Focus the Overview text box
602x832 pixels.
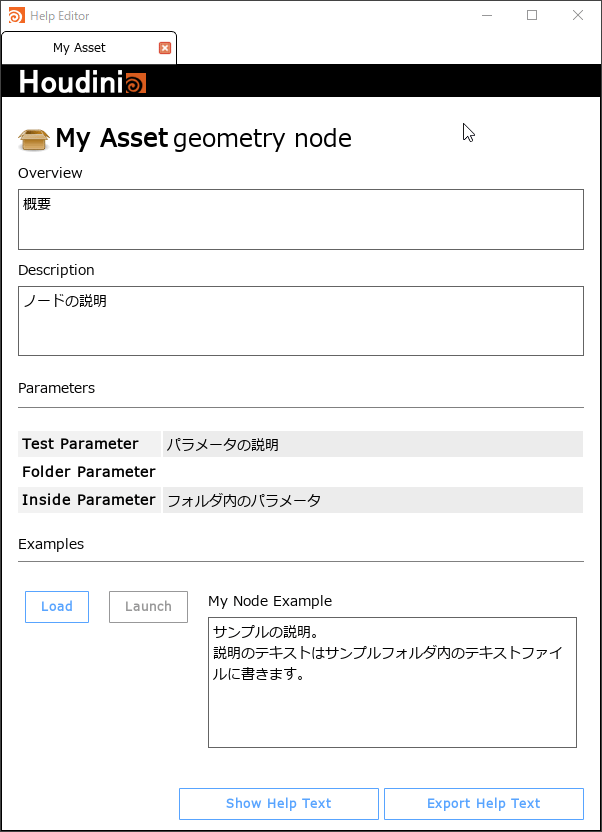click(x=300, y=220)
